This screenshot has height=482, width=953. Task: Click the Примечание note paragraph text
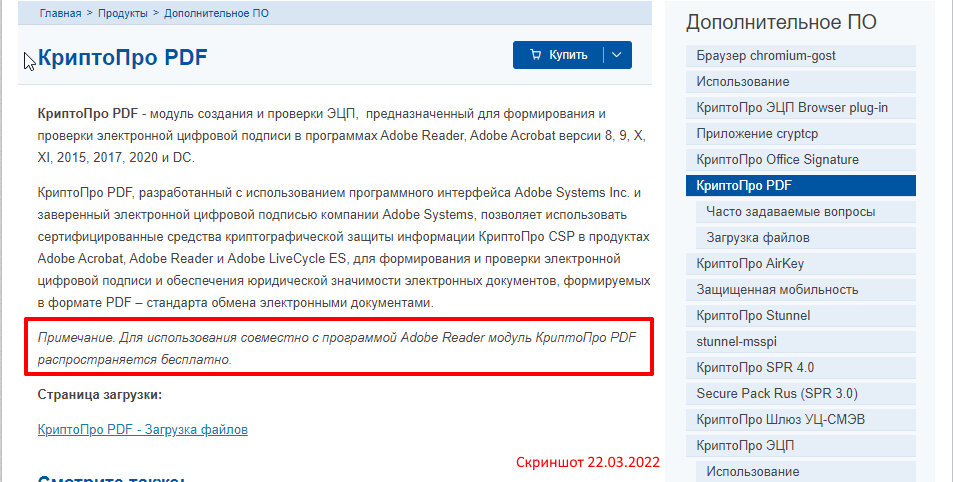tap(337, 348)
